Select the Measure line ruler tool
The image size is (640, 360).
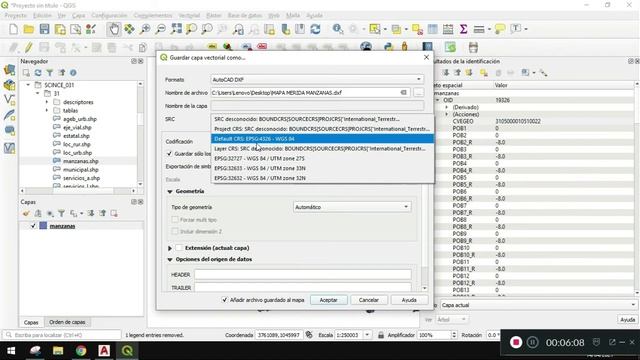coord(479,29)
